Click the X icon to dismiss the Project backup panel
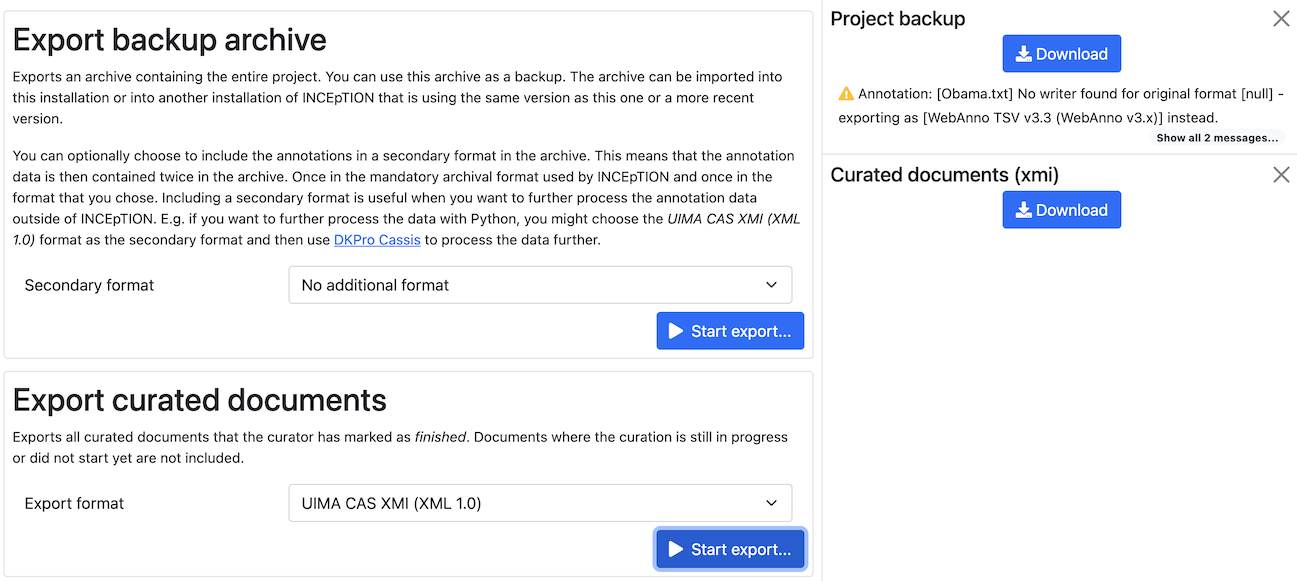This screenshot has width=1297, height=581. [x=1281, y=18]
